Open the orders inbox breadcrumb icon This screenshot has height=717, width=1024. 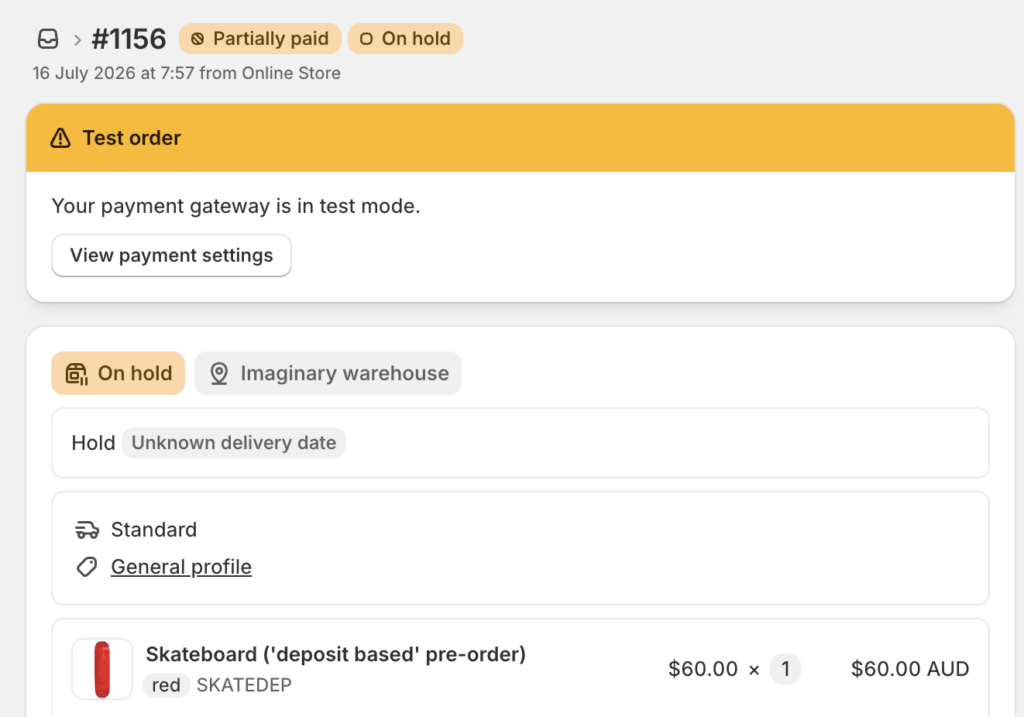(48, 39)
